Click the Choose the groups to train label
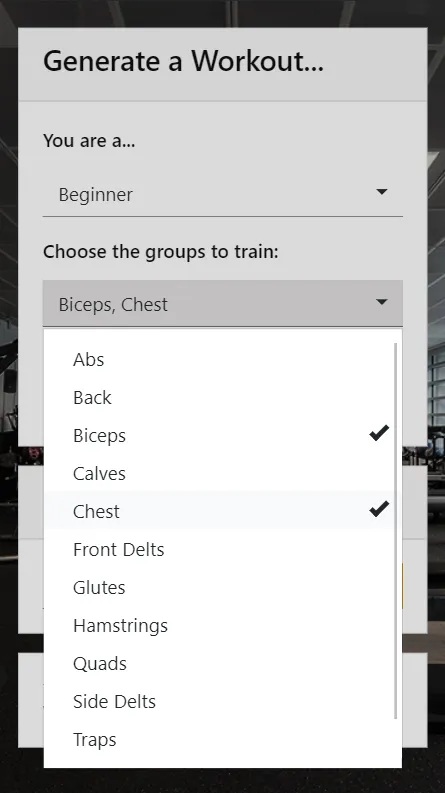This screenshot has height=793, width=445. 161,251
